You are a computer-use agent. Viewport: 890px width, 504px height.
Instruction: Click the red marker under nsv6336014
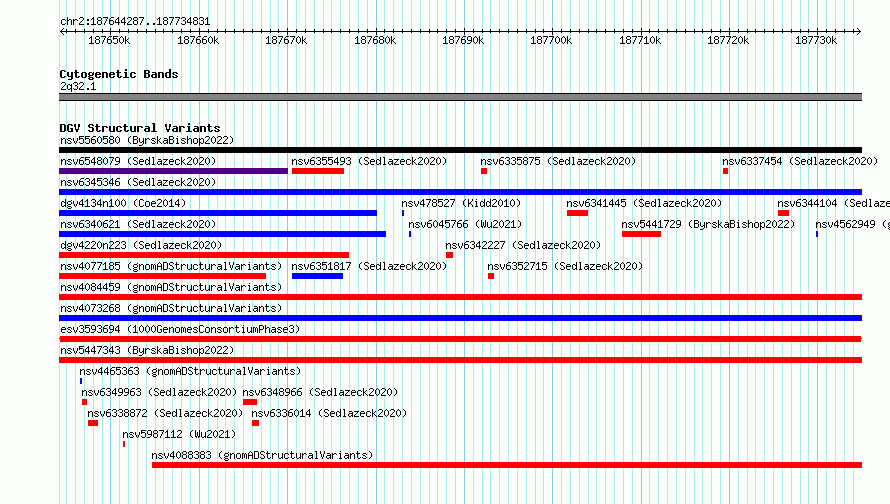pos(255,423)
